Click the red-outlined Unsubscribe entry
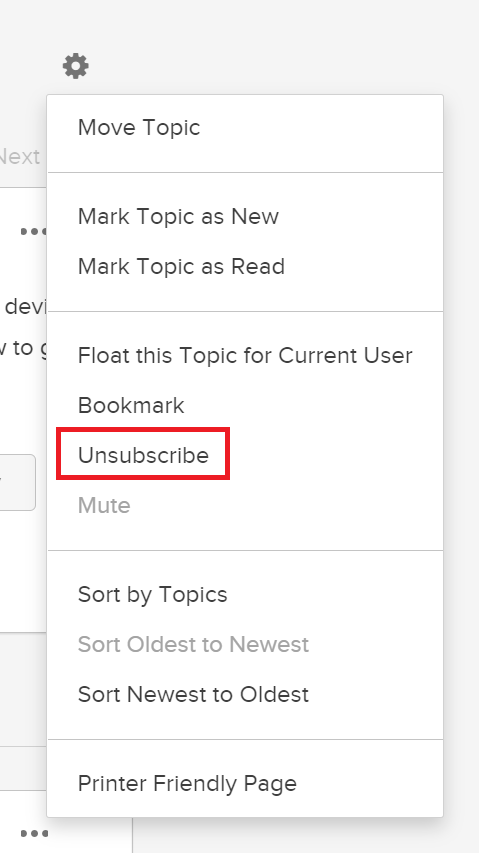This screenshot has height=853, width=479. click(x=143, y=454)
